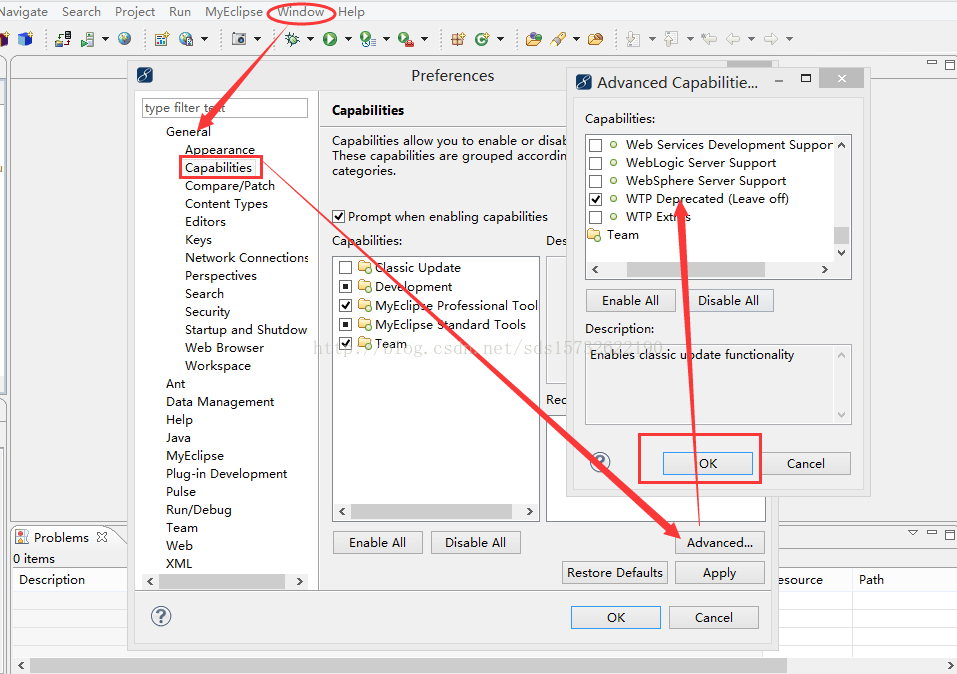This screenshot has height=674, width=957.
Task: Check WebLogic Server Support
Action: (596, 163)
